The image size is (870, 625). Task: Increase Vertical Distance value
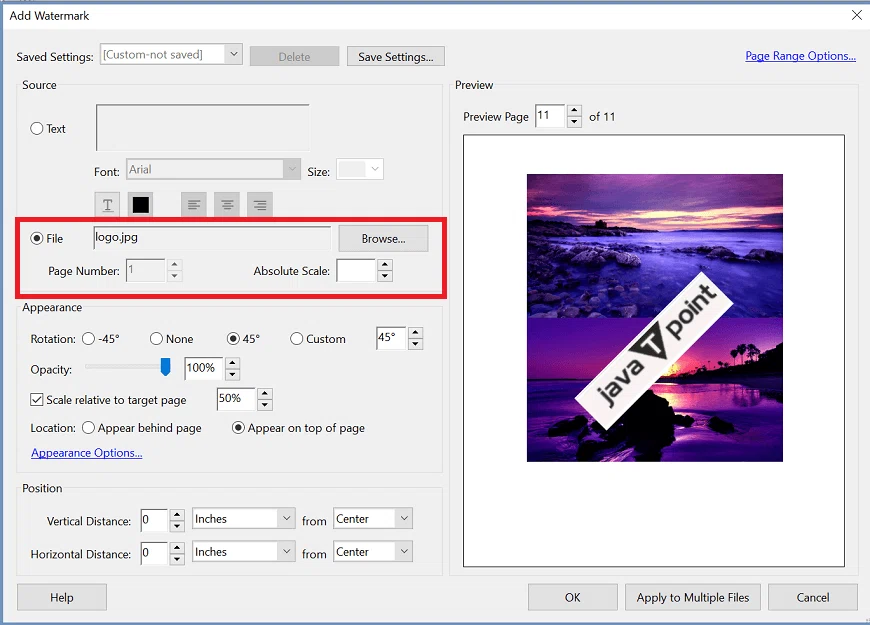[176, 515]
